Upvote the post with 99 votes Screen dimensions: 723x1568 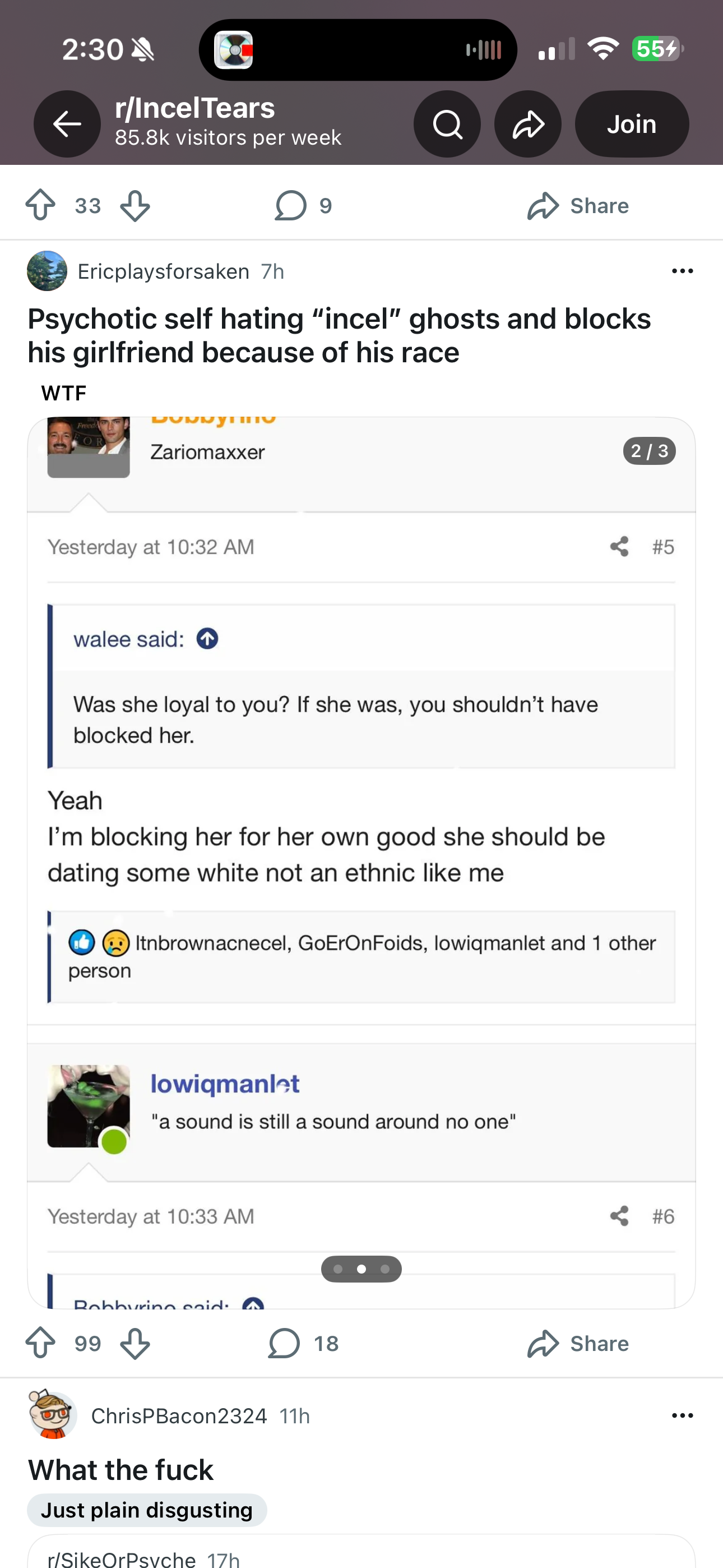pyautogui.click(x=41, y=1343)
